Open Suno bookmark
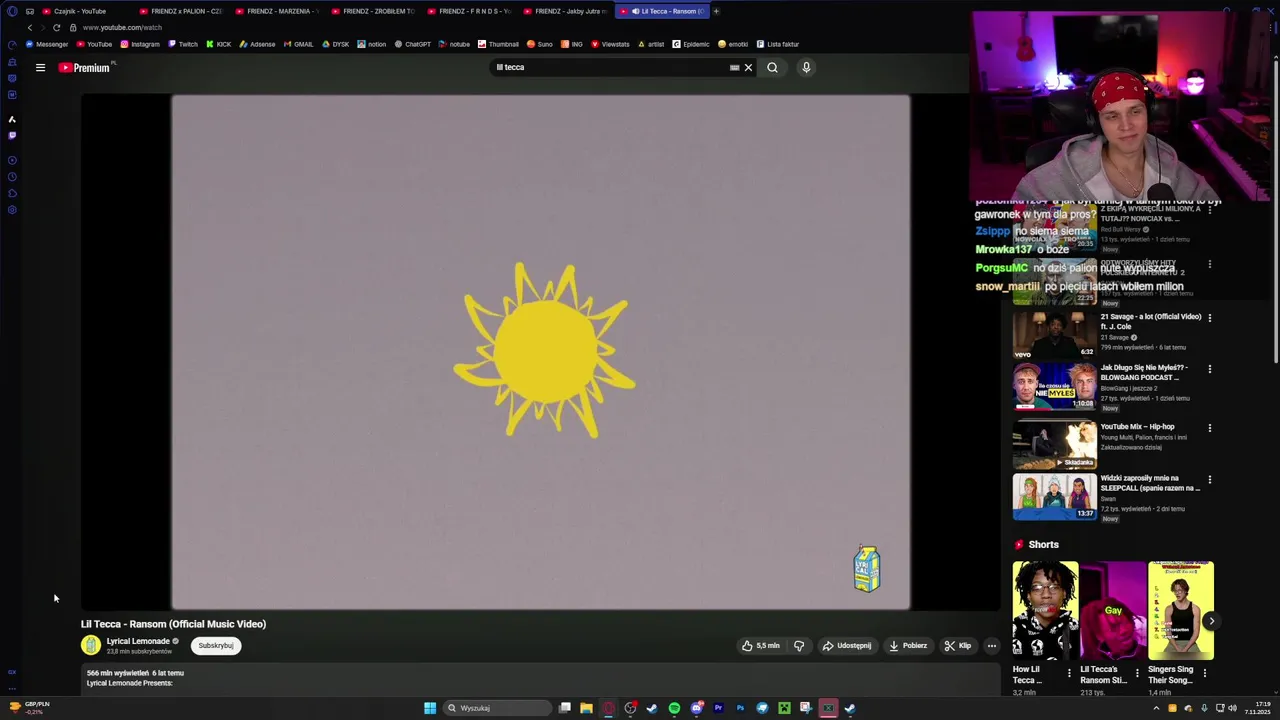Screen dimensions: 1280x720 click(x=539, y=44)
